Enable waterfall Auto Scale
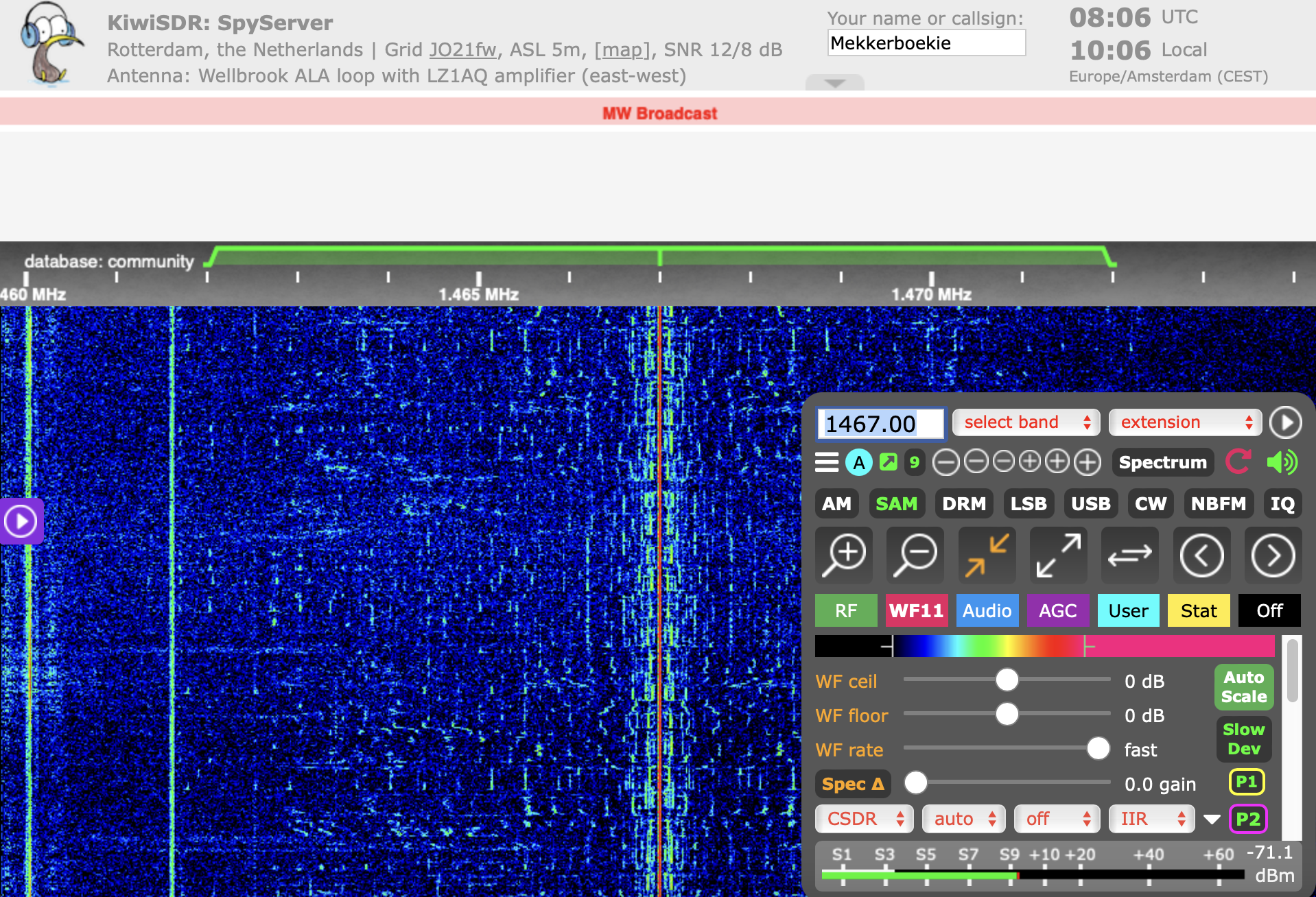This screenshot has width=1316, height=897. click(x=1243, y=687)
